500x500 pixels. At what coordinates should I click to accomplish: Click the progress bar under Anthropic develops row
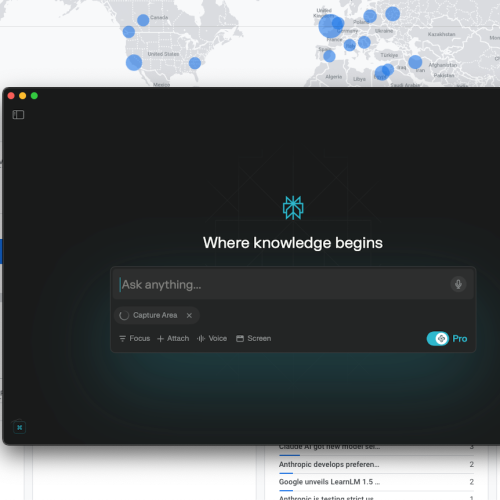(376, 473)
